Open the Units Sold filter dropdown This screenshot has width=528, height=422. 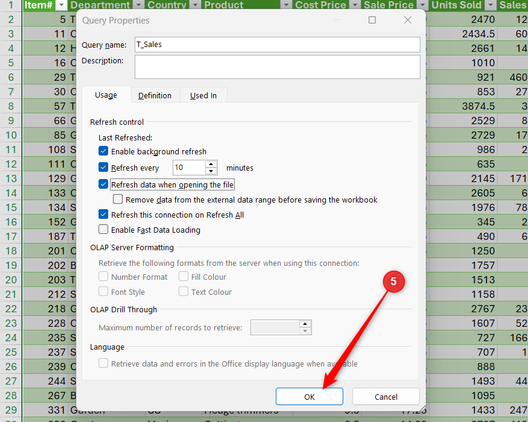(491, 5)
